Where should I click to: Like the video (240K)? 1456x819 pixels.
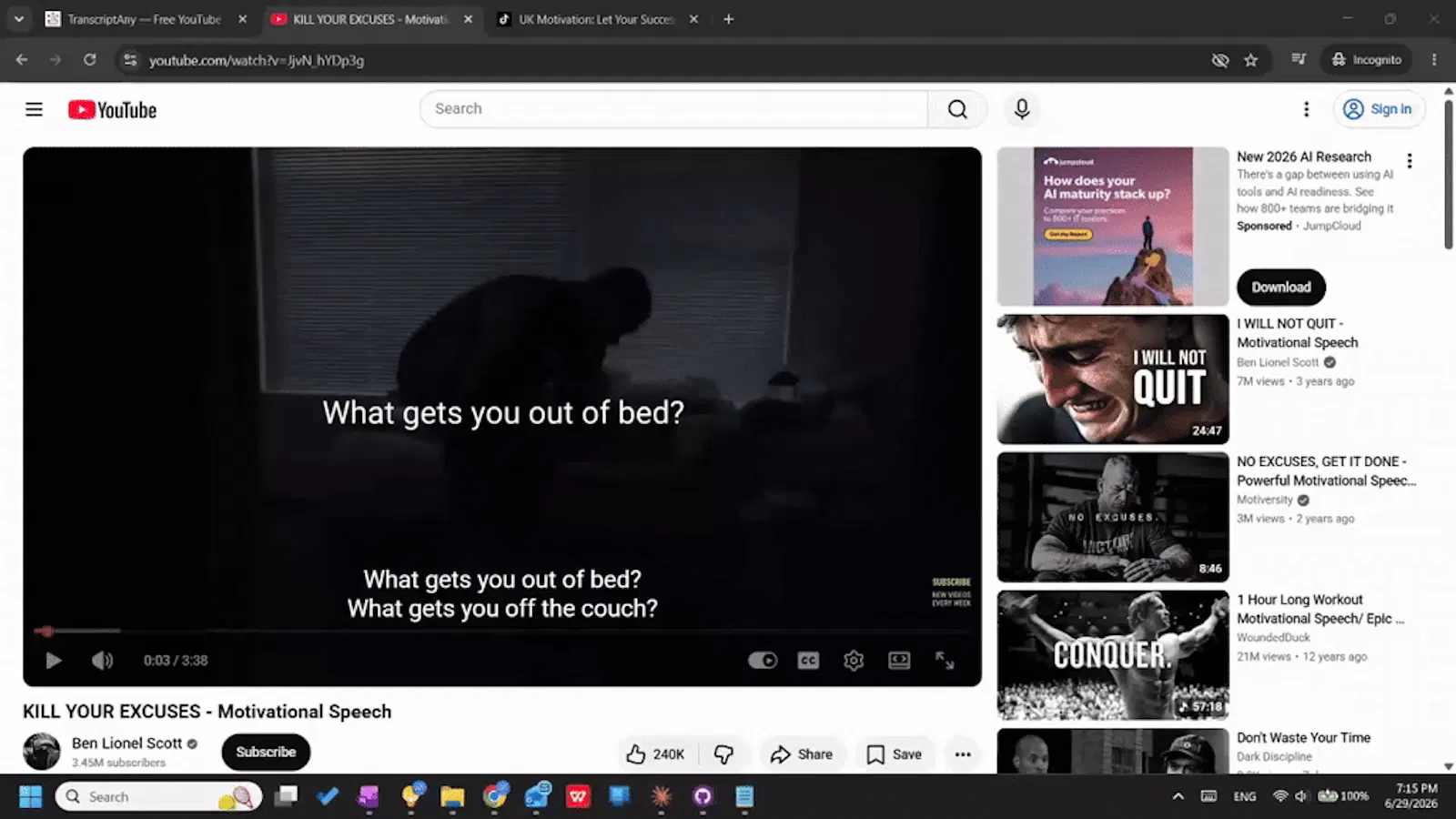pos(655,754)
